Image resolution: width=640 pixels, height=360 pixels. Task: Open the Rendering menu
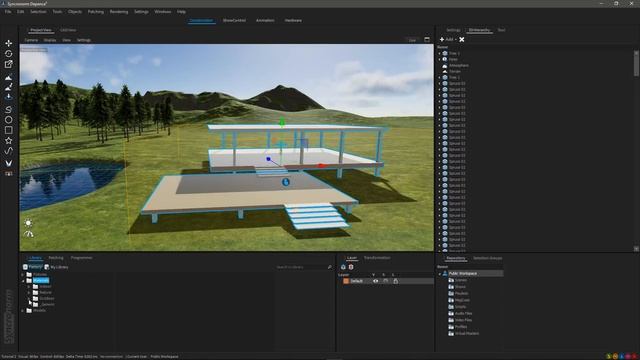tap(119, 12)
